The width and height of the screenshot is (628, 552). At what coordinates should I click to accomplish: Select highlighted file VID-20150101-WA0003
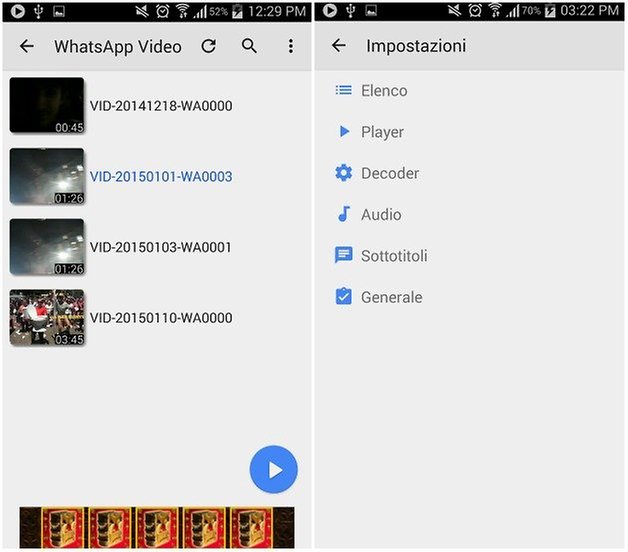click(161, 176)
